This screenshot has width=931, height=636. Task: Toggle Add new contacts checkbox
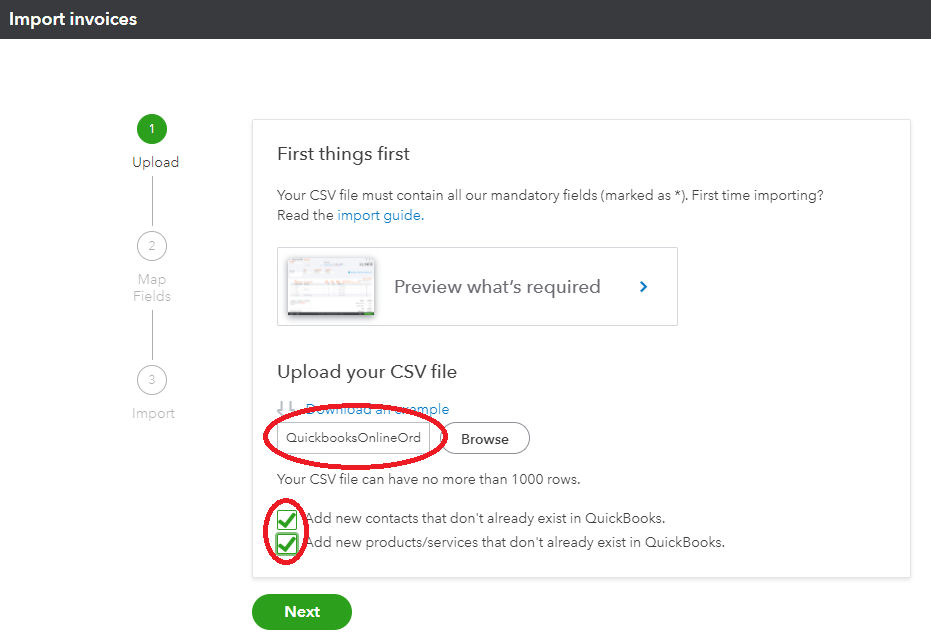coord(287,520)
